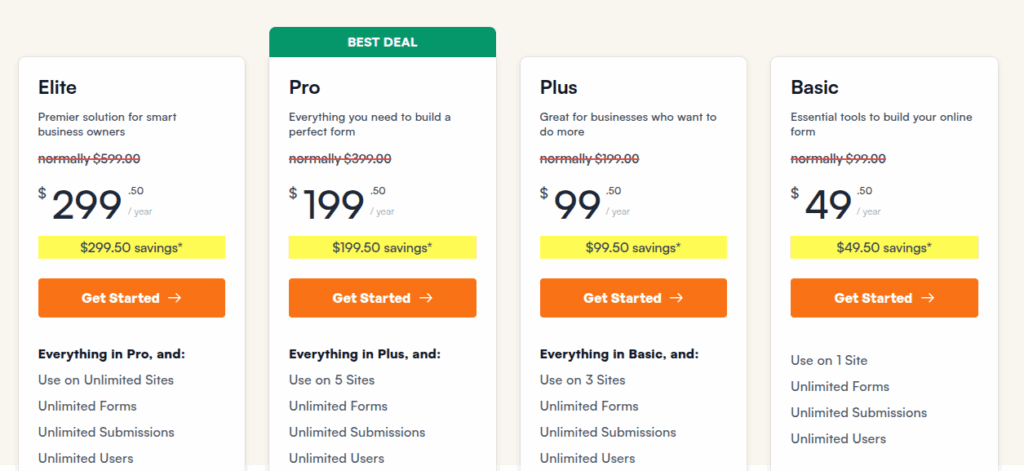Click the Elite plan title
Image resolution: width=1024 pixels, height=471 pixels.
click(x=57, y=87)
